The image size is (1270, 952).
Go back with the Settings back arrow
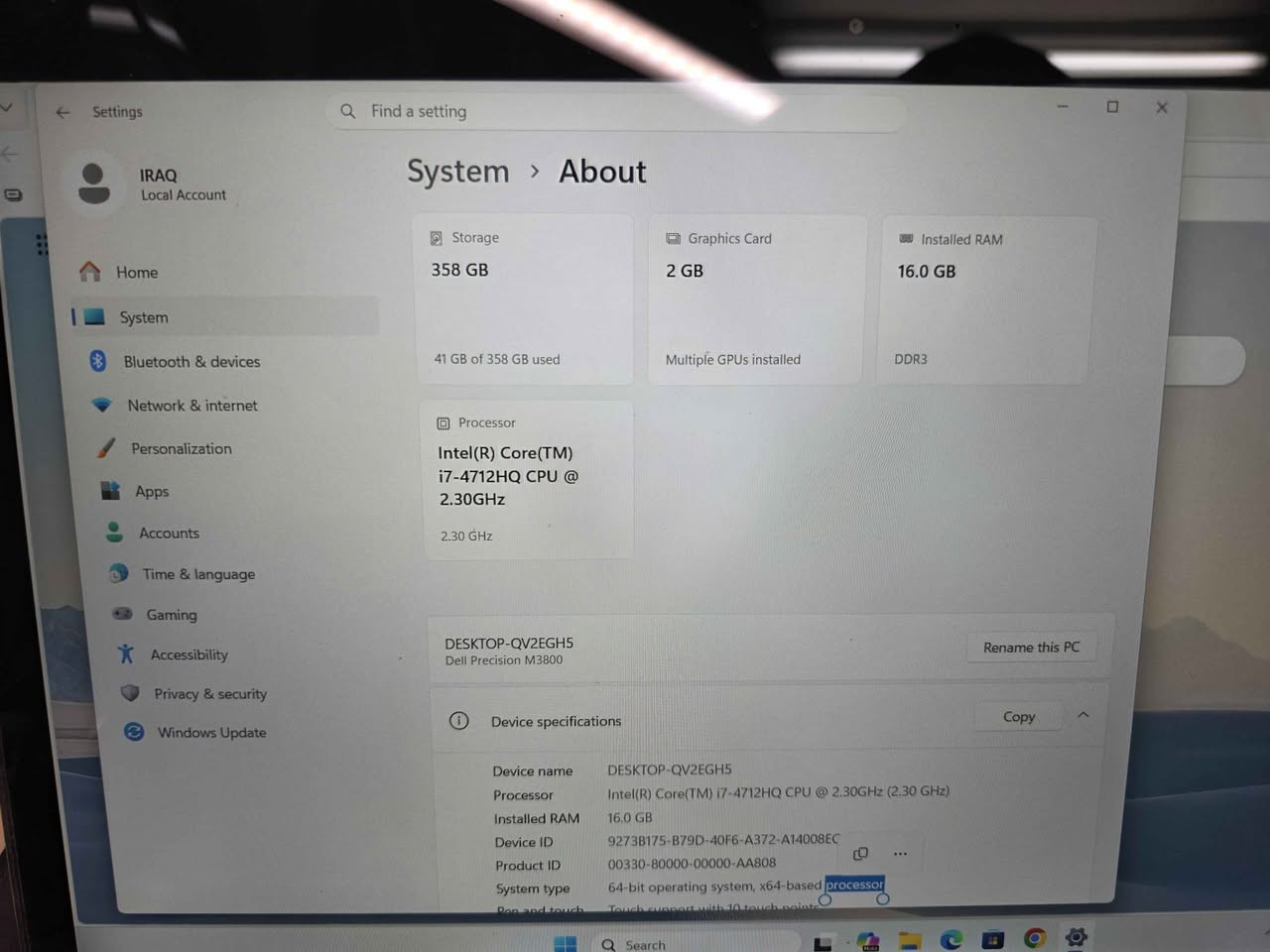(x=63, y=112)
